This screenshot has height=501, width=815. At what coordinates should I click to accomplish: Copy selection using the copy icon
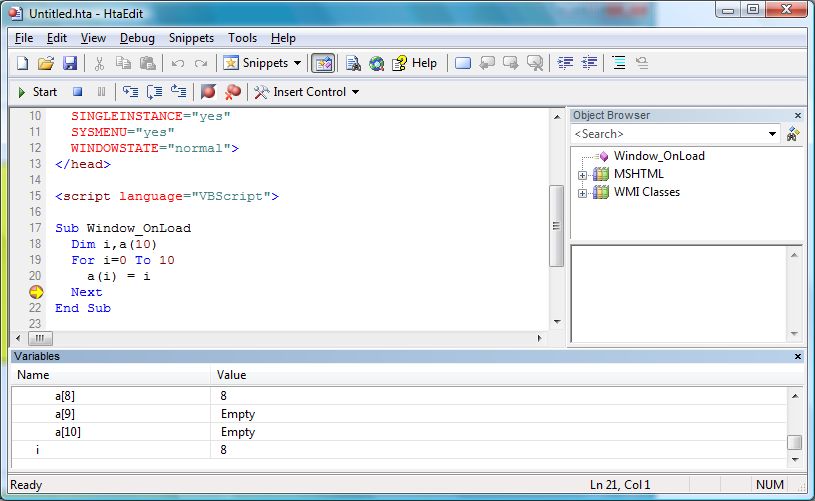(x=123, y=63)
